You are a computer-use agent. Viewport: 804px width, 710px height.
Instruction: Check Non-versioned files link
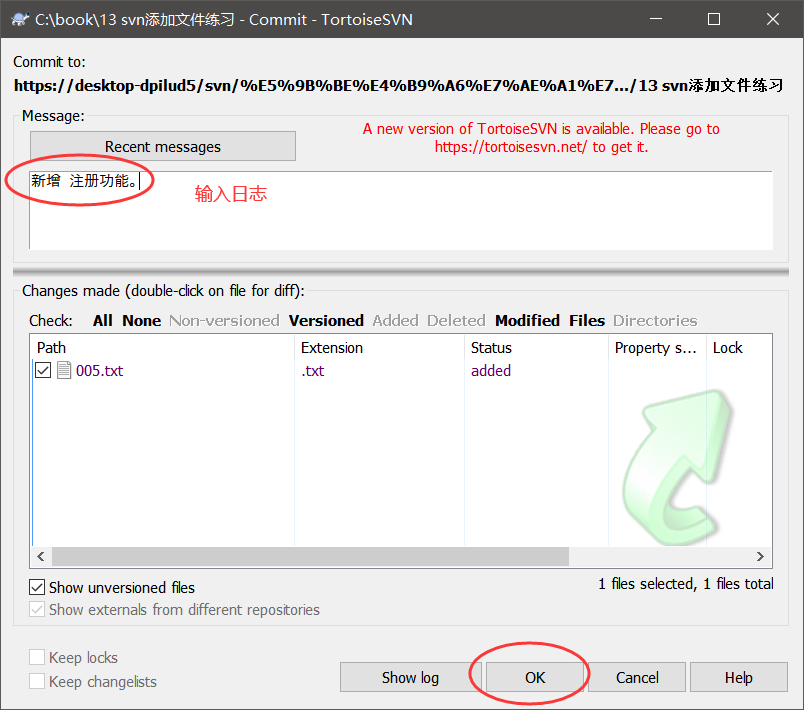pos(225,320)
